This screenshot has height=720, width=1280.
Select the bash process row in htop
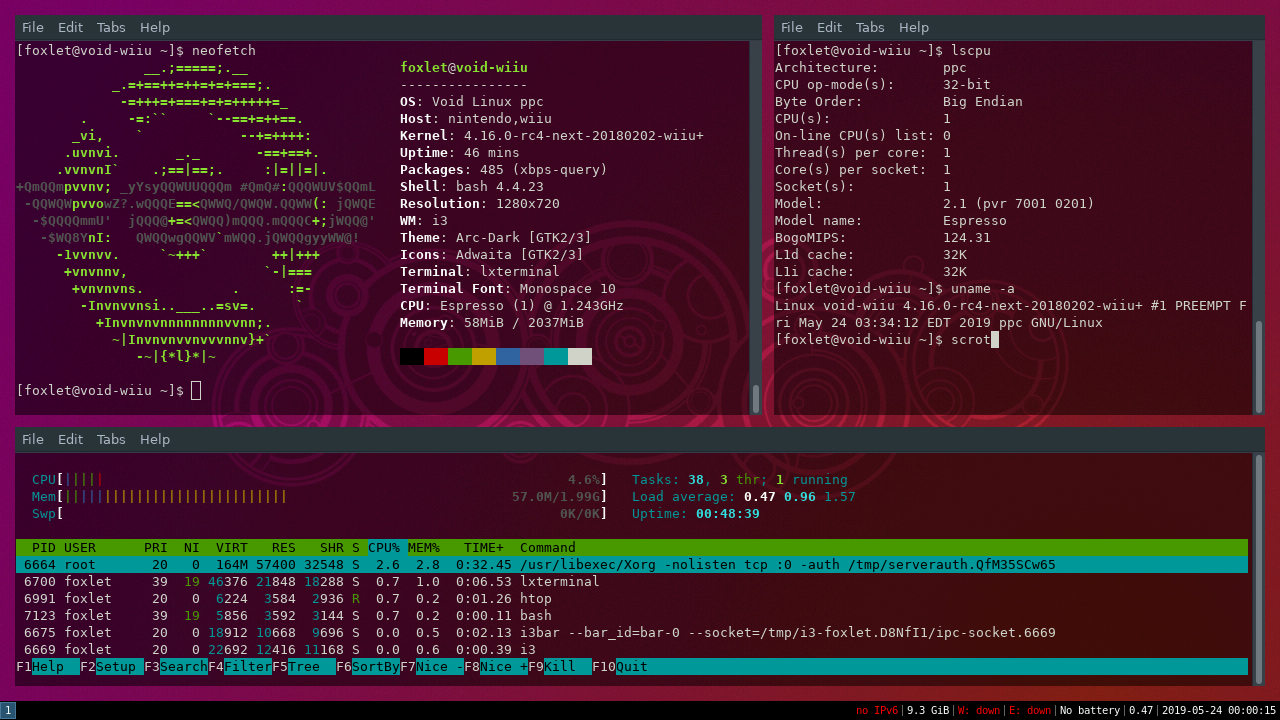[632, 616]
